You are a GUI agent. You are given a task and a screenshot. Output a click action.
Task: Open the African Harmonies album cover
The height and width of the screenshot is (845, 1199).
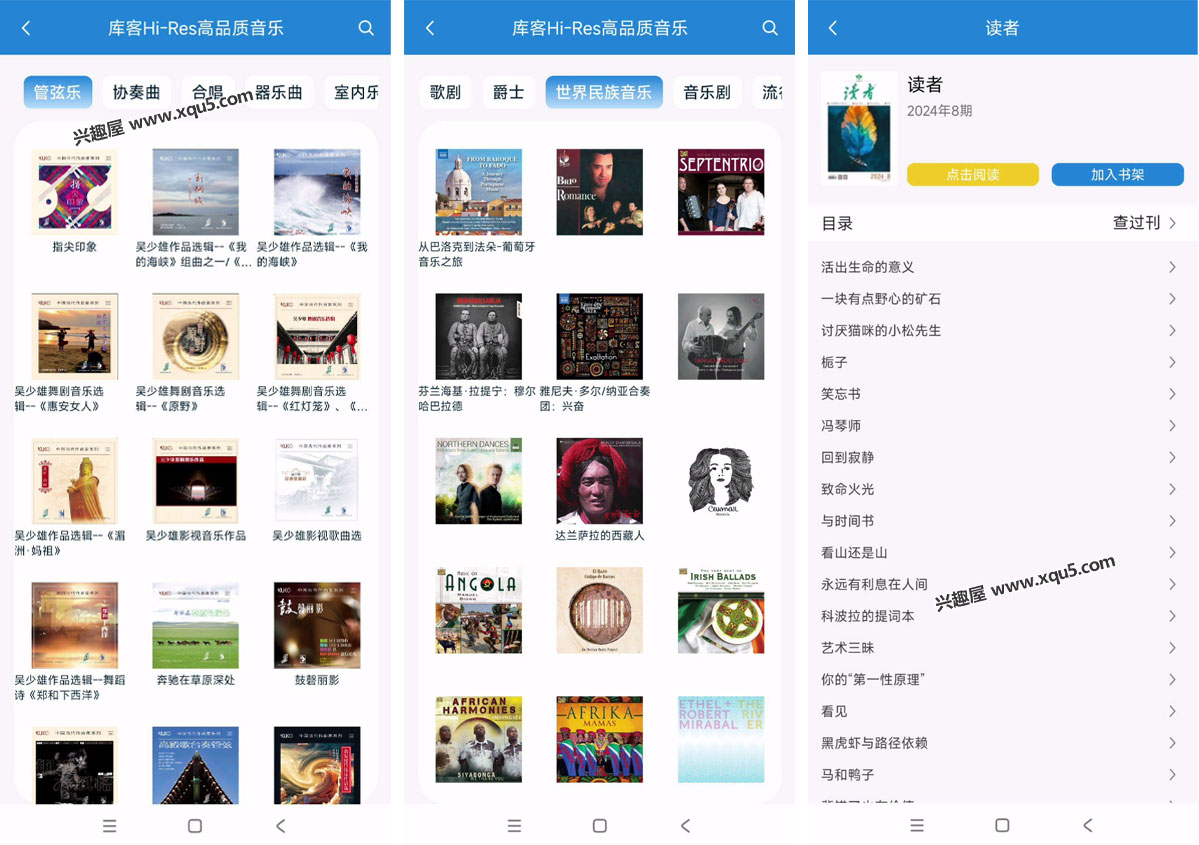(479, 739)
